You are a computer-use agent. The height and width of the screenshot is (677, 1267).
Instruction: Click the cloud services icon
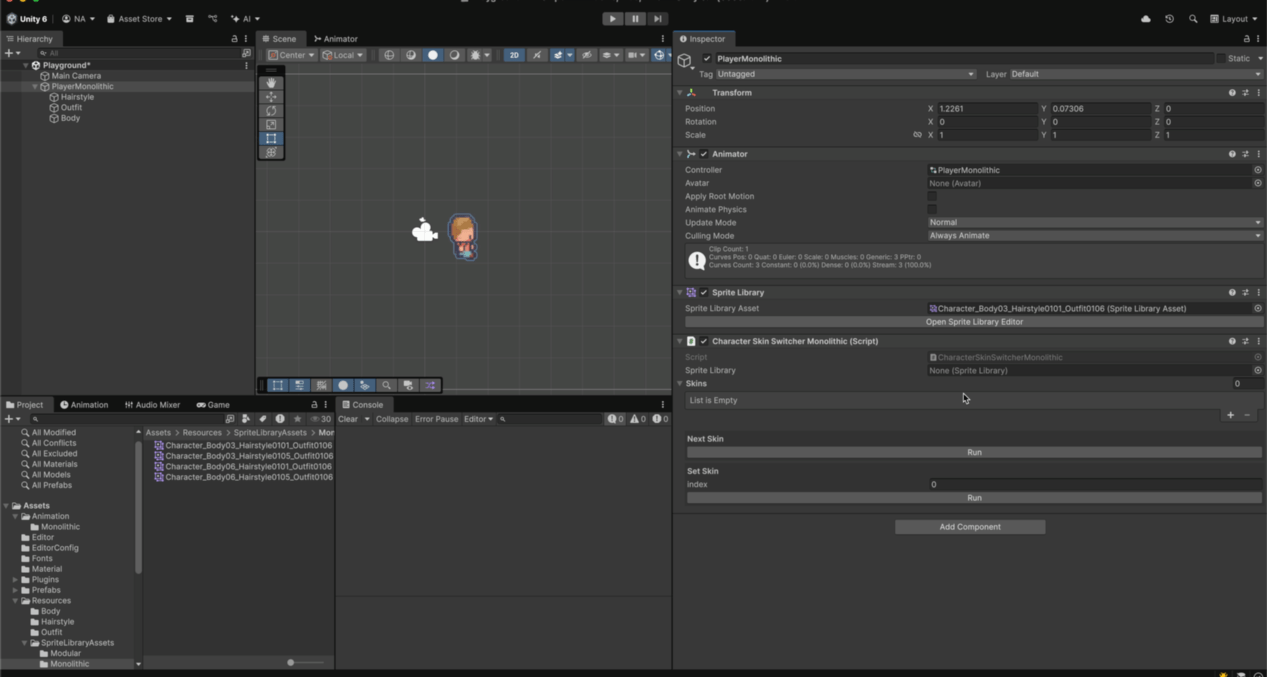(1146, 19)
